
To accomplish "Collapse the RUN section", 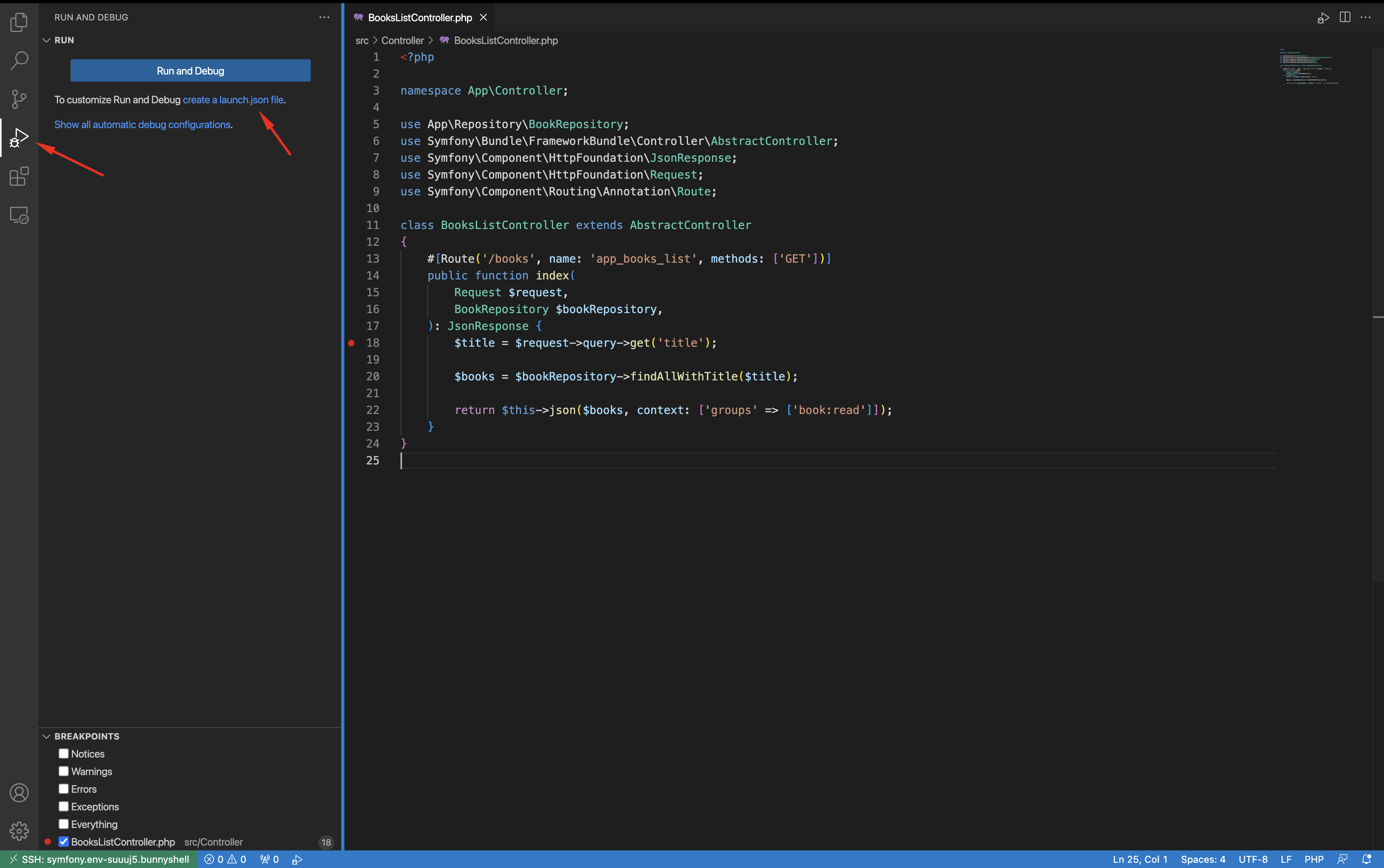I will click(46, 40).
